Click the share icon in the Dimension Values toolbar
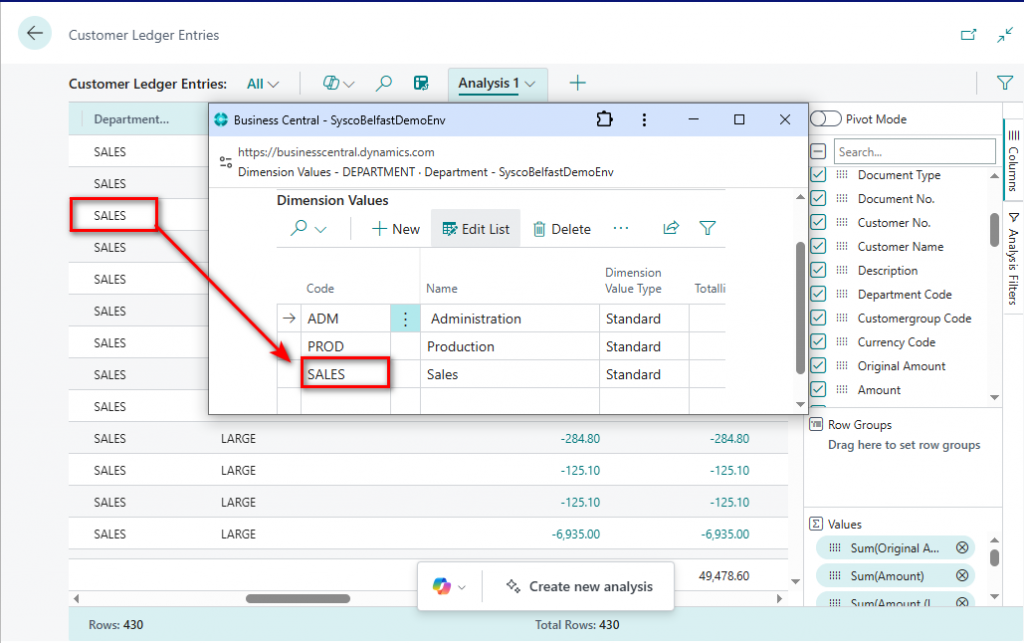 click(x=671, y=229)
